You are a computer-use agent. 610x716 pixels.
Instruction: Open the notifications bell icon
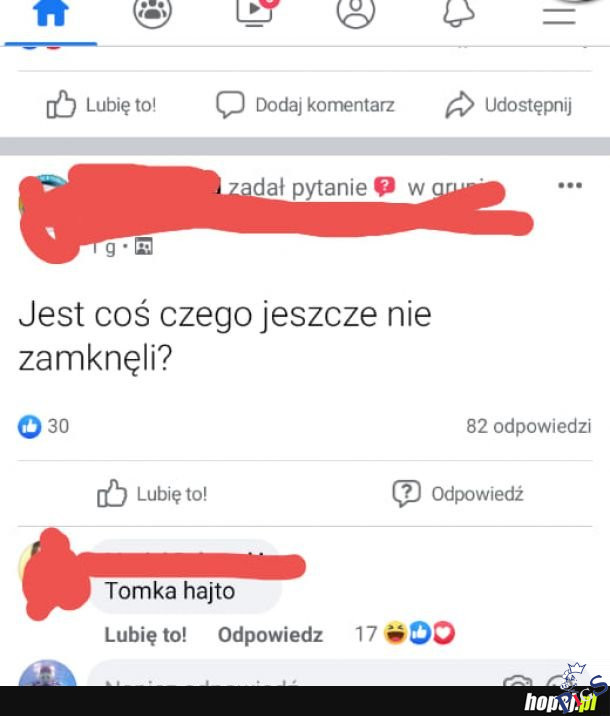pos(459,14)
